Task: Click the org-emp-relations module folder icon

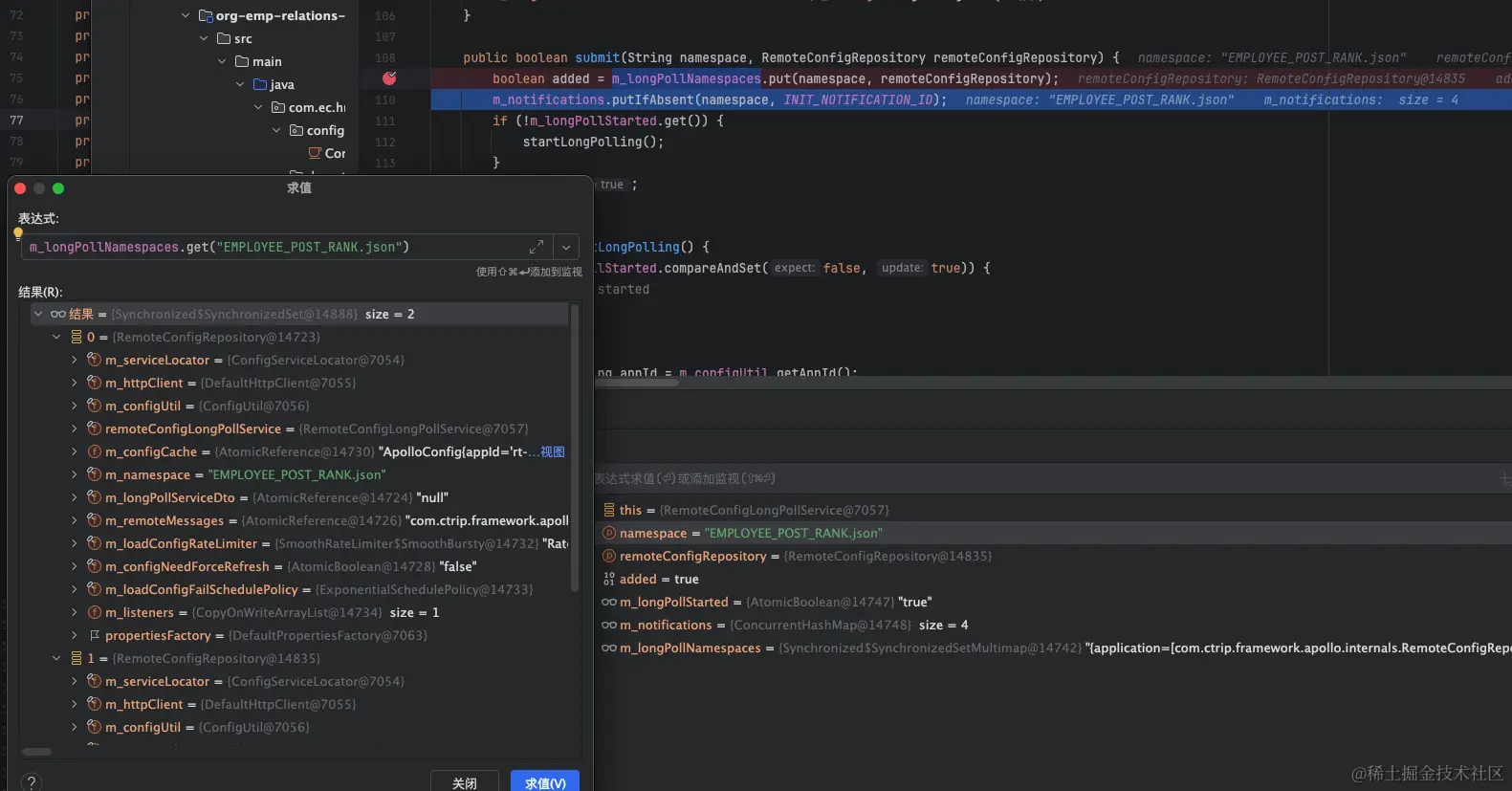Action: [x=206, y=15]
